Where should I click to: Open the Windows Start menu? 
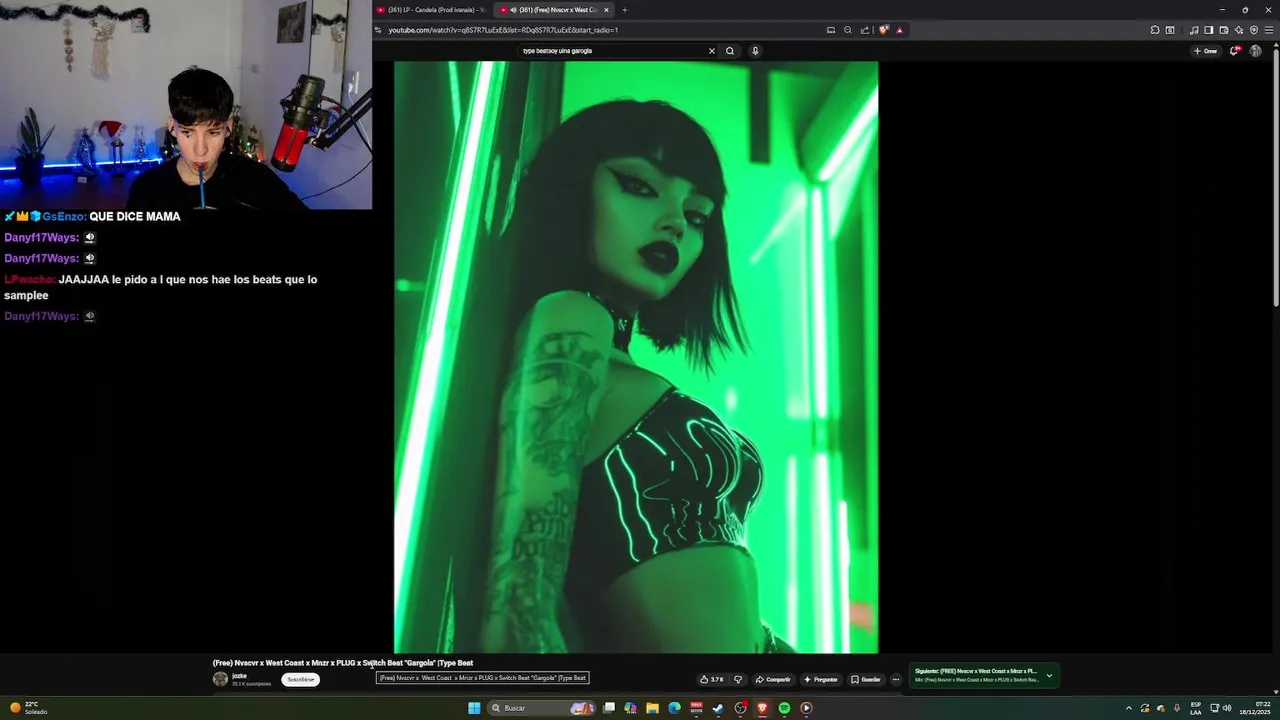[474, 708]
